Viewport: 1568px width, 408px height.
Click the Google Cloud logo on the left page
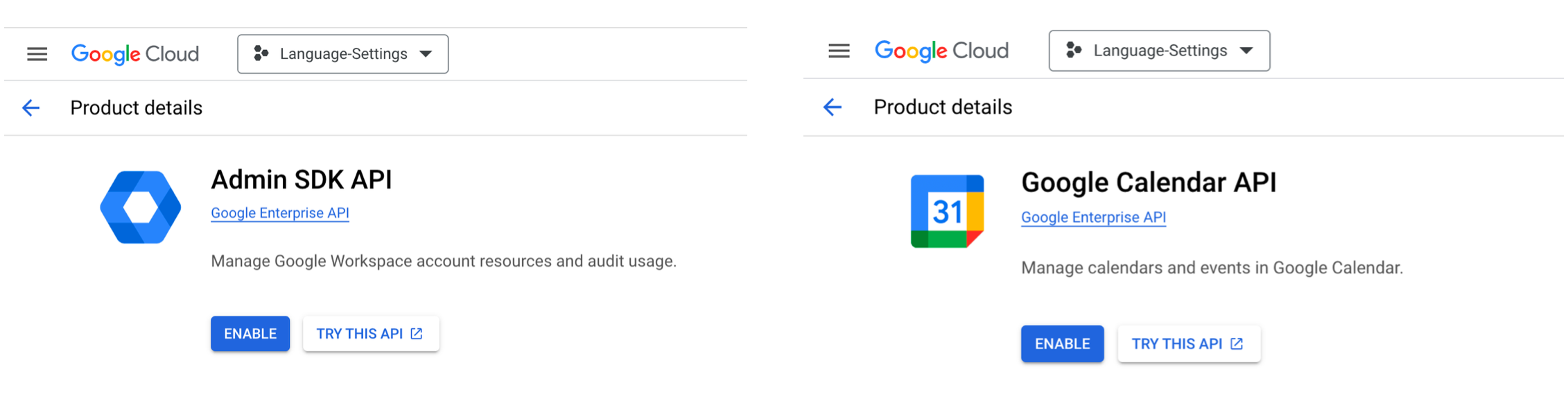(x=134, y=54)
